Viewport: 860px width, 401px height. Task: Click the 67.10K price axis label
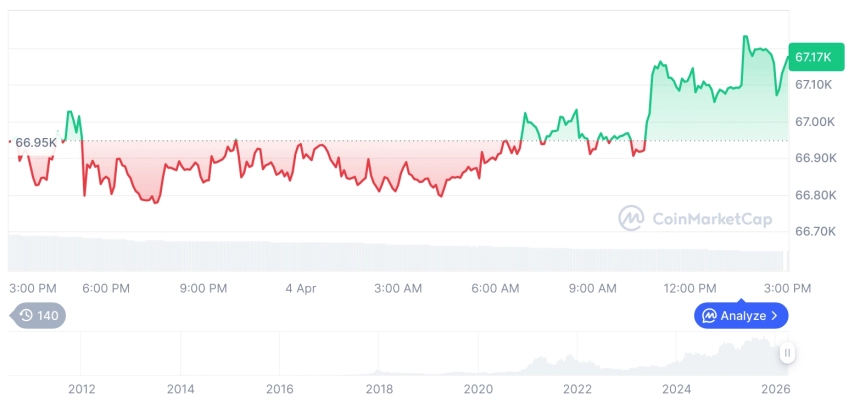click(814, 85)
